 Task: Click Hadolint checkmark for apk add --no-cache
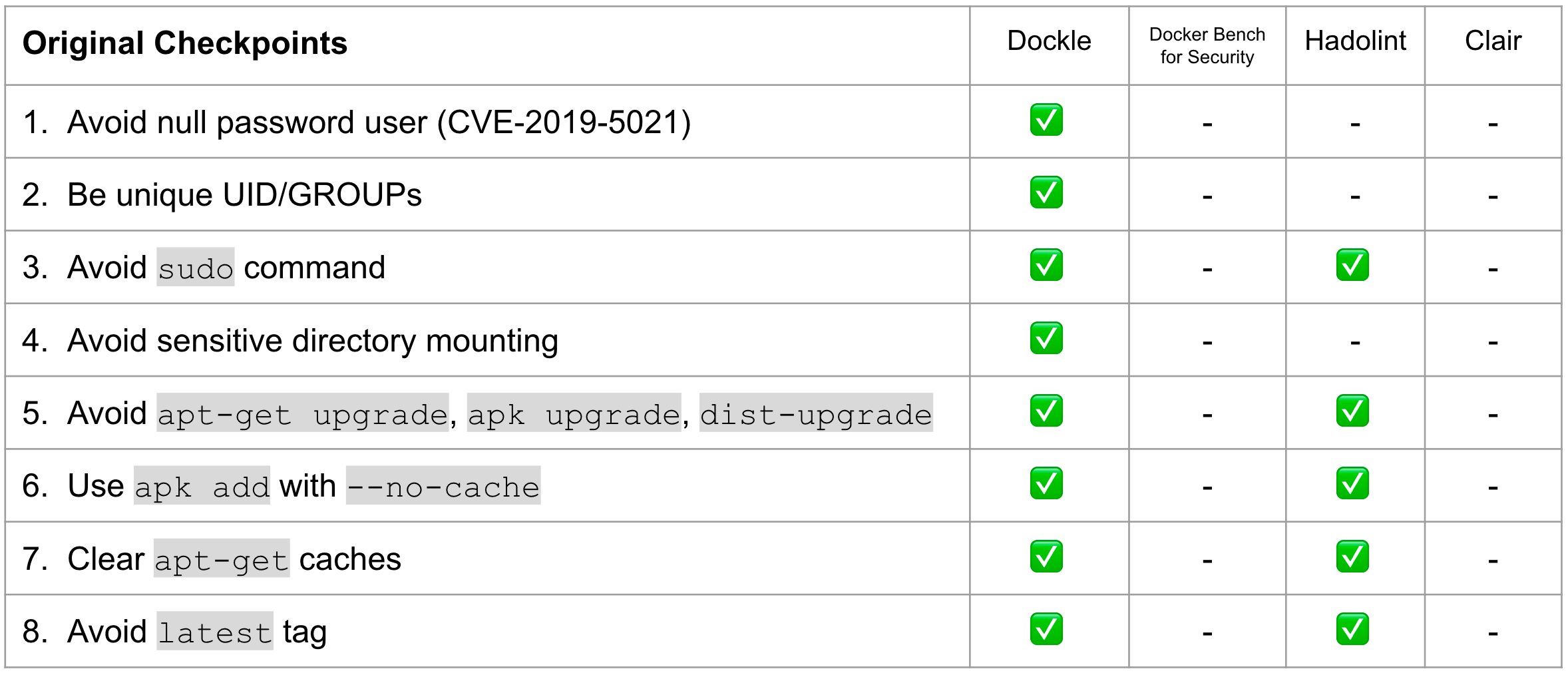1352,483
